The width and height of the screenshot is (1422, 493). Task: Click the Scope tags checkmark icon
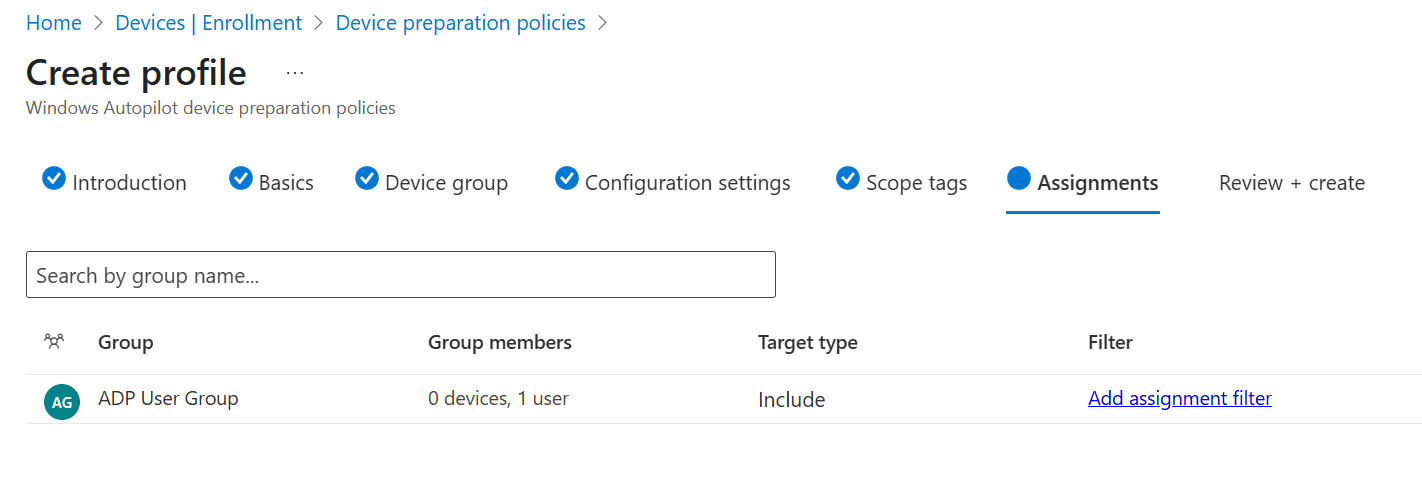click(x=848, y=179)
